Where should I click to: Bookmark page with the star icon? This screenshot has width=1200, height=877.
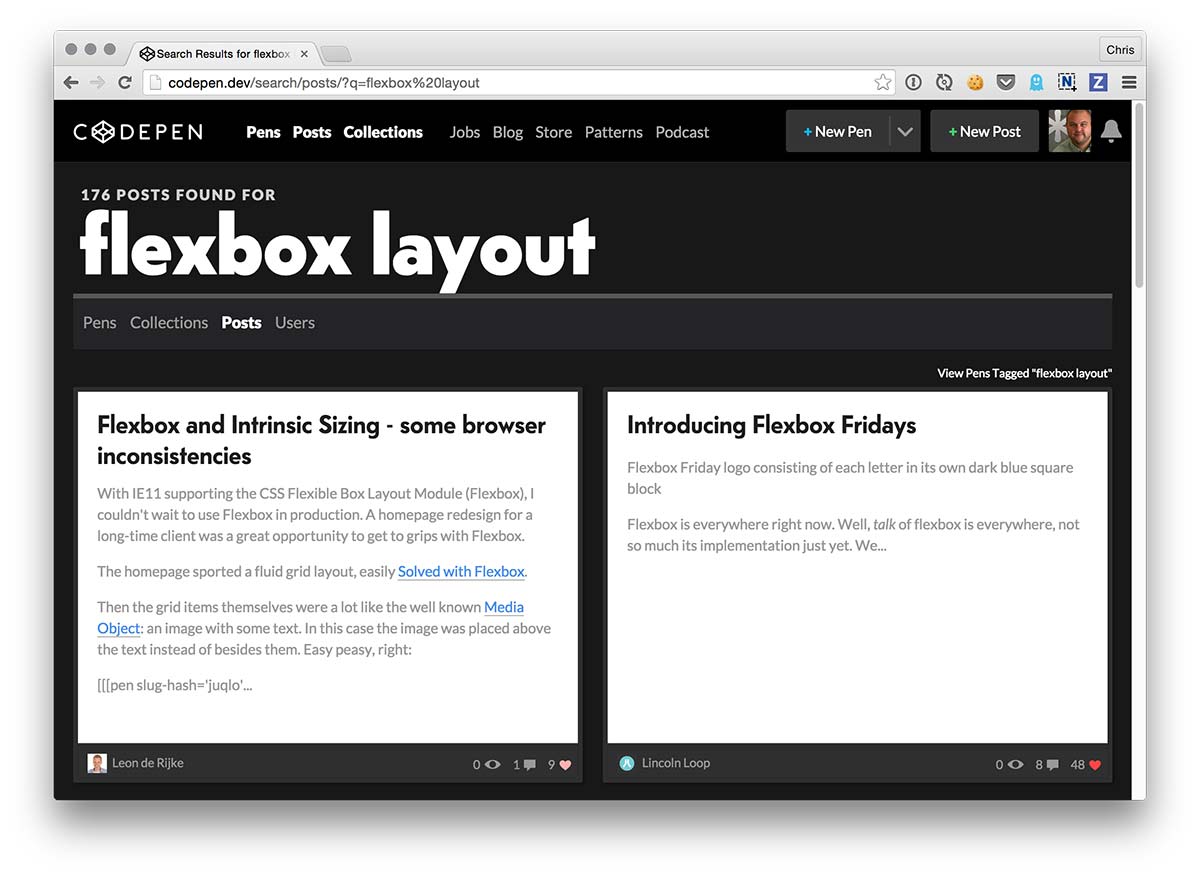pyautogui.click(x=882, y=83)
